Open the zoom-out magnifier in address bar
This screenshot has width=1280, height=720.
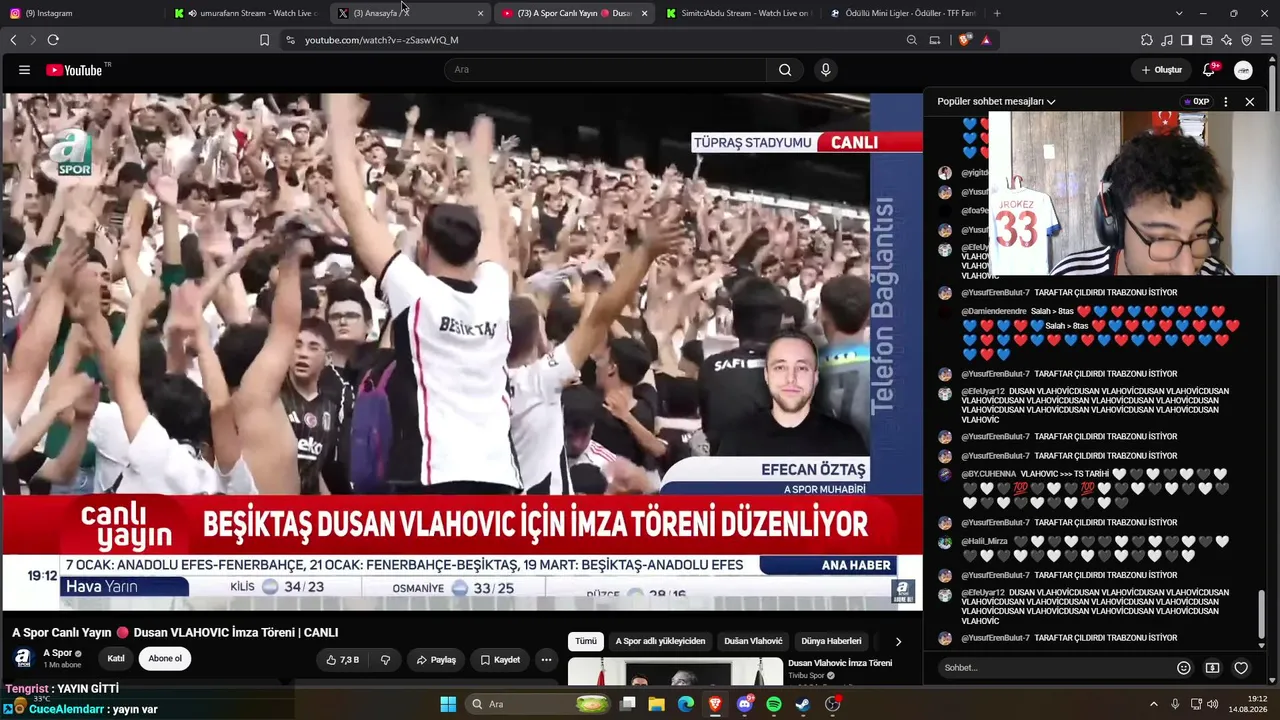pyautogui.click(x=912, y=40)
